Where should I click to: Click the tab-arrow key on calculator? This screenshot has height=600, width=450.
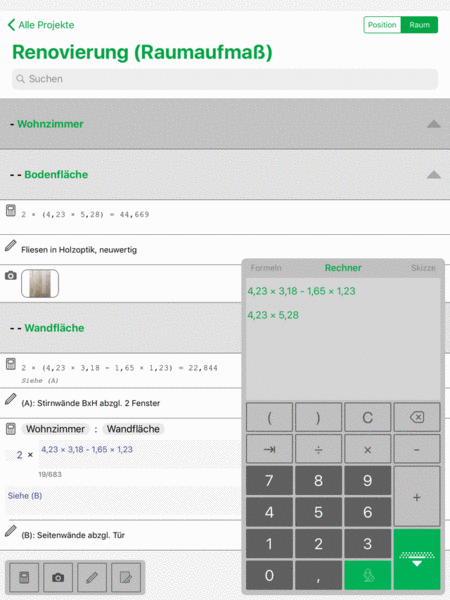tap(269, 449)
